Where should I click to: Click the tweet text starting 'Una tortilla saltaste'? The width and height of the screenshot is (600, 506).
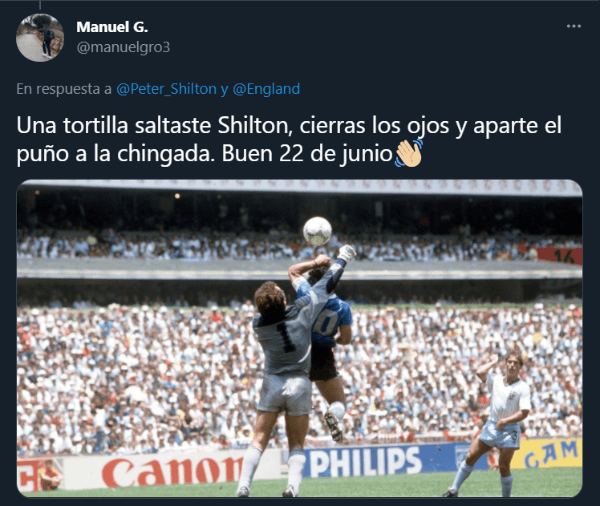[x=289, y=139]
